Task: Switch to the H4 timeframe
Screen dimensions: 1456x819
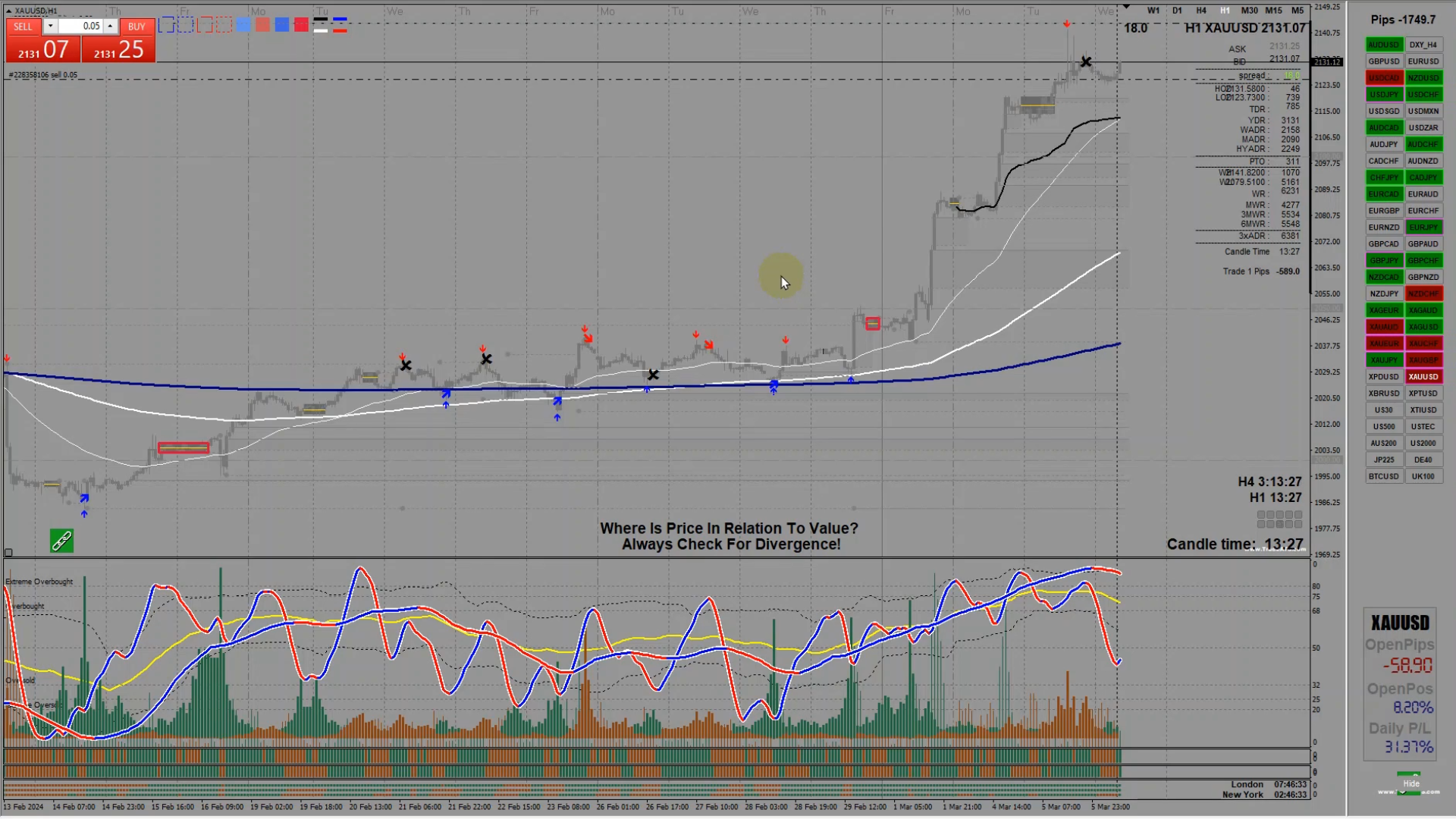Action: click(1201, 11)
